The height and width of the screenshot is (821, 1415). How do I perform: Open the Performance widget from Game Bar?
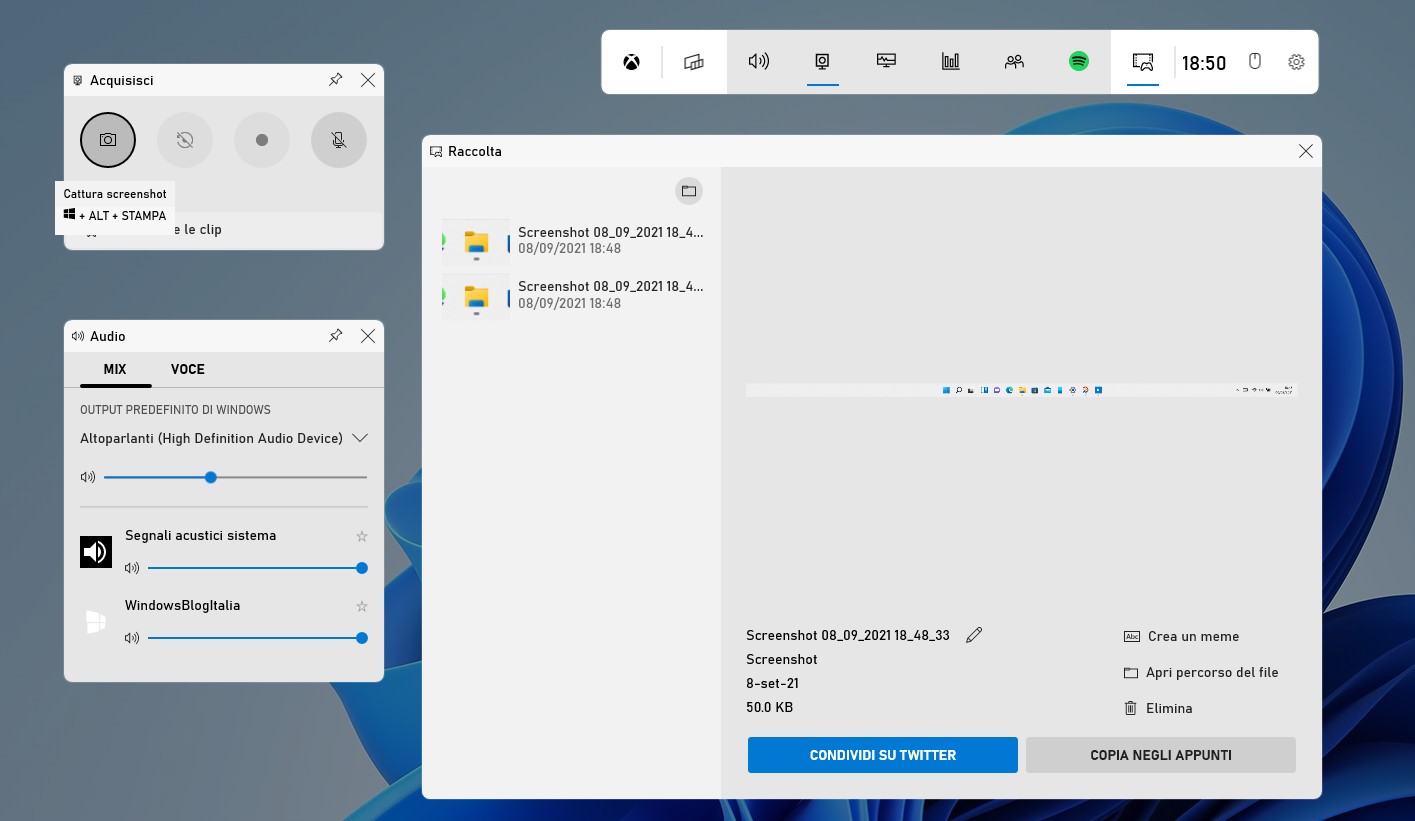886,61
